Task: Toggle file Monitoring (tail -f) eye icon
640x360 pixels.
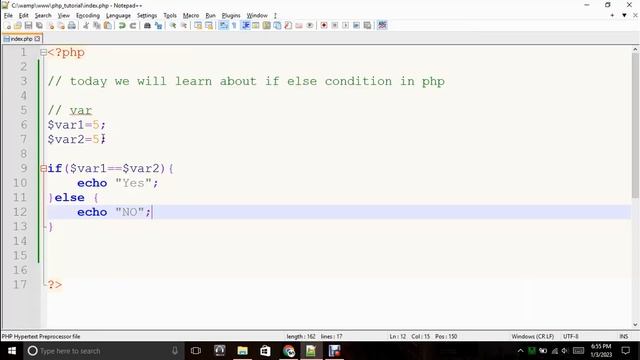Action: click(x=310, y=26)
